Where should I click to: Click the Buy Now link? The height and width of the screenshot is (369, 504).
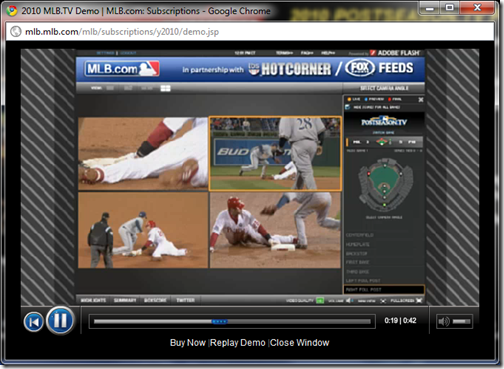188,343
